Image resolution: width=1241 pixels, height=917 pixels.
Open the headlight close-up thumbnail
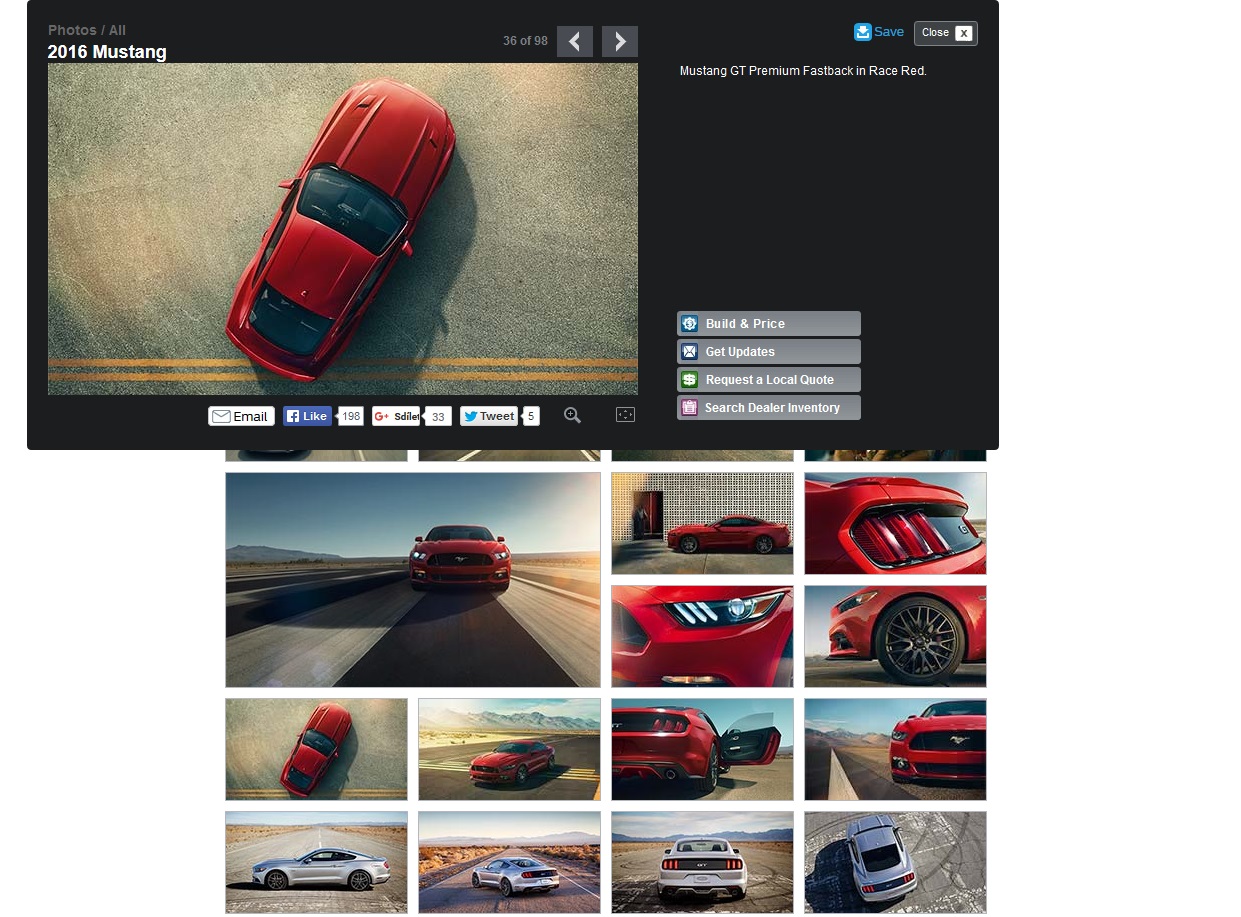(x=702, y=636)
